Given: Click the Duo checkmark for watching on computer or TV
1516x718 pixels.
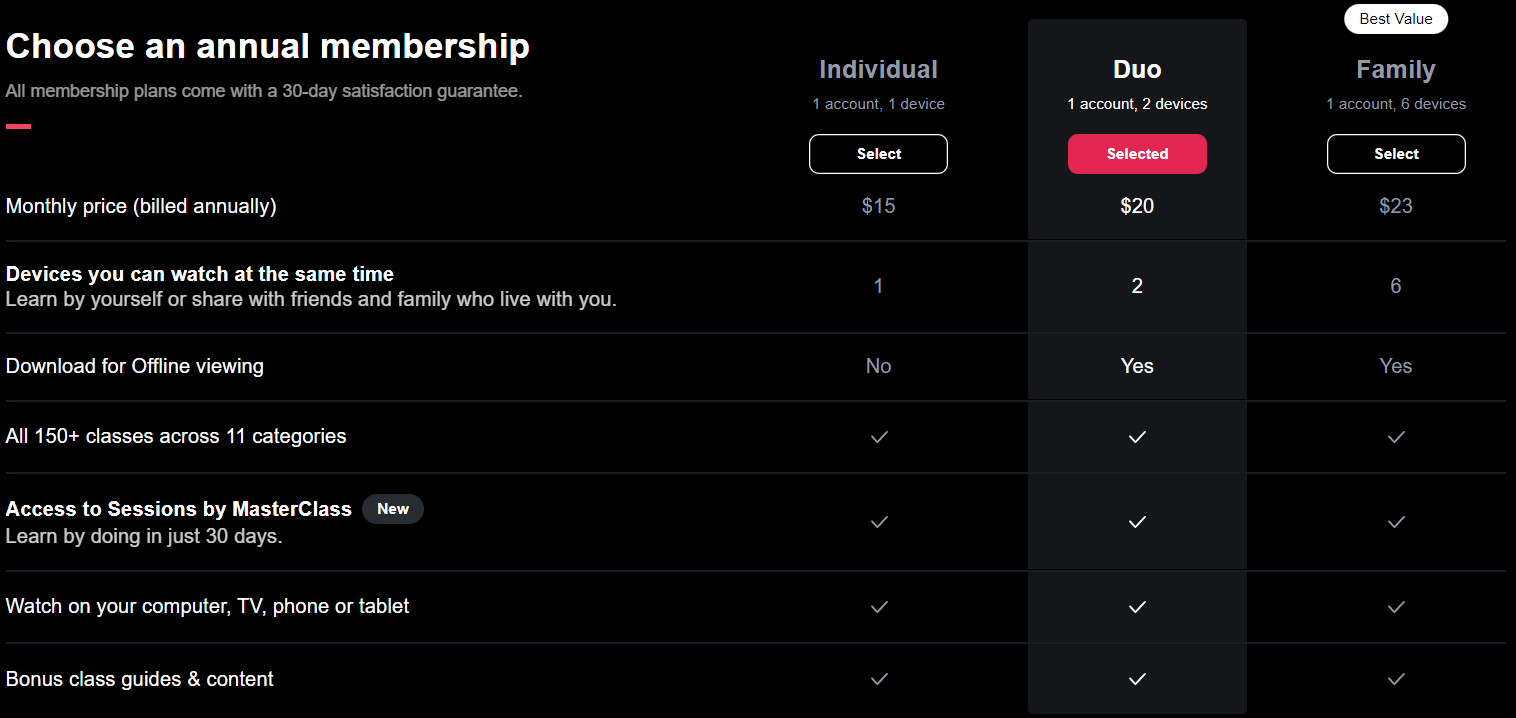Looking at the screenshot, I should tap(1137, 607).
